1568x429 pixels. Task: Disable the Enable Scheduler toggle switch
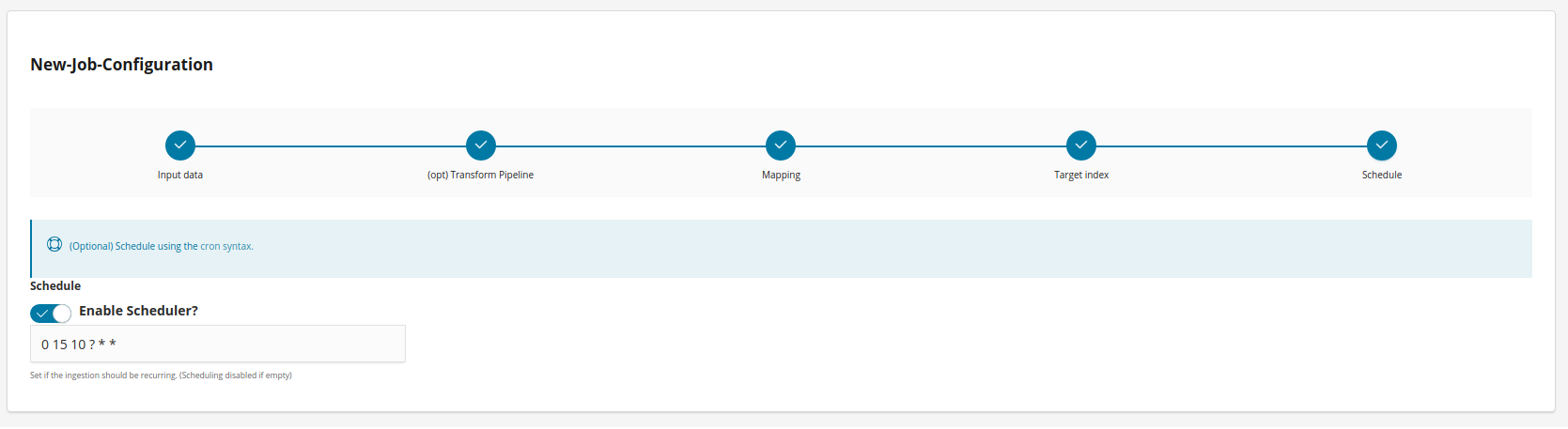(51, 313)
